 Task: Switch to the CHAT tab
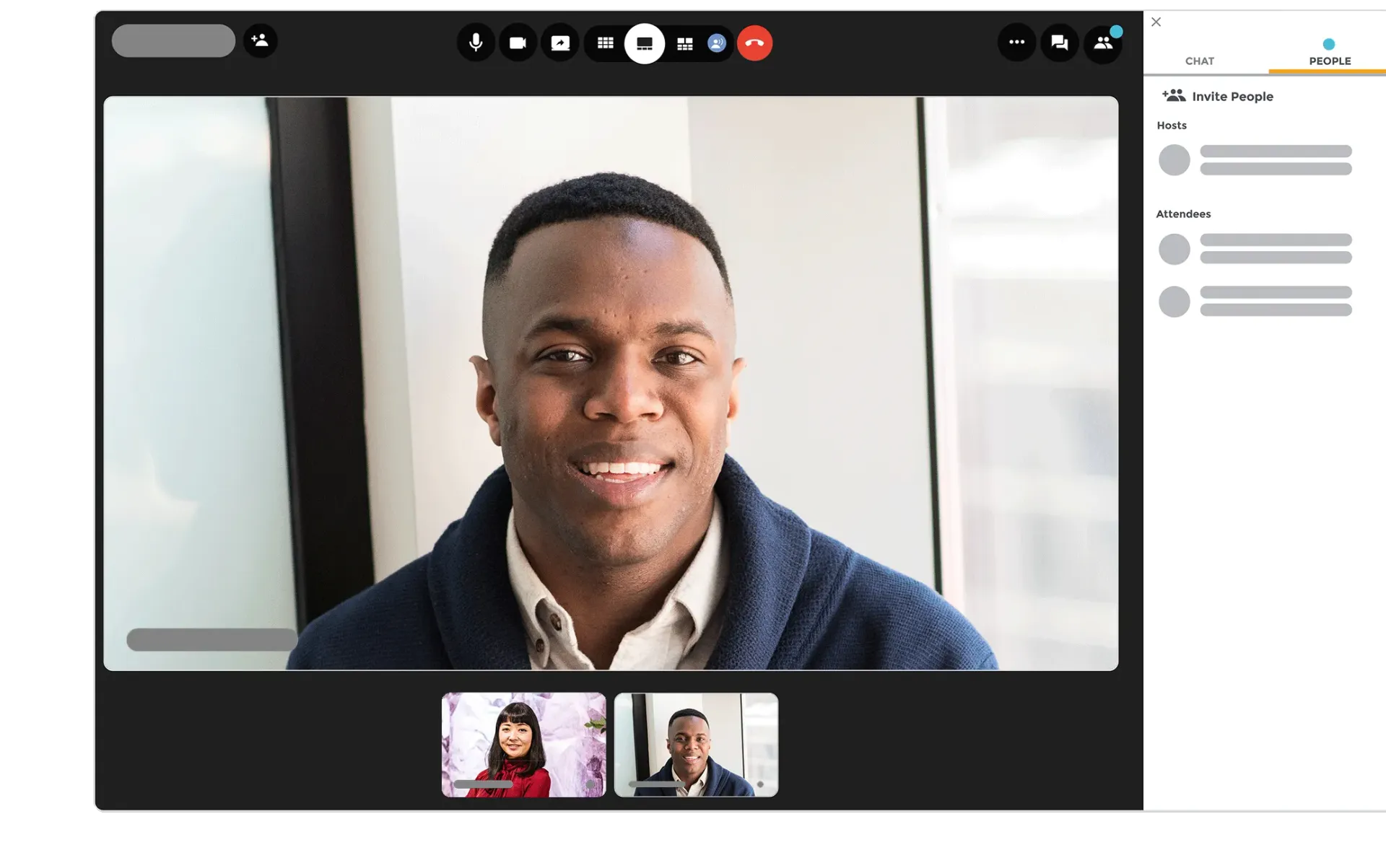tap(1199, 61)
